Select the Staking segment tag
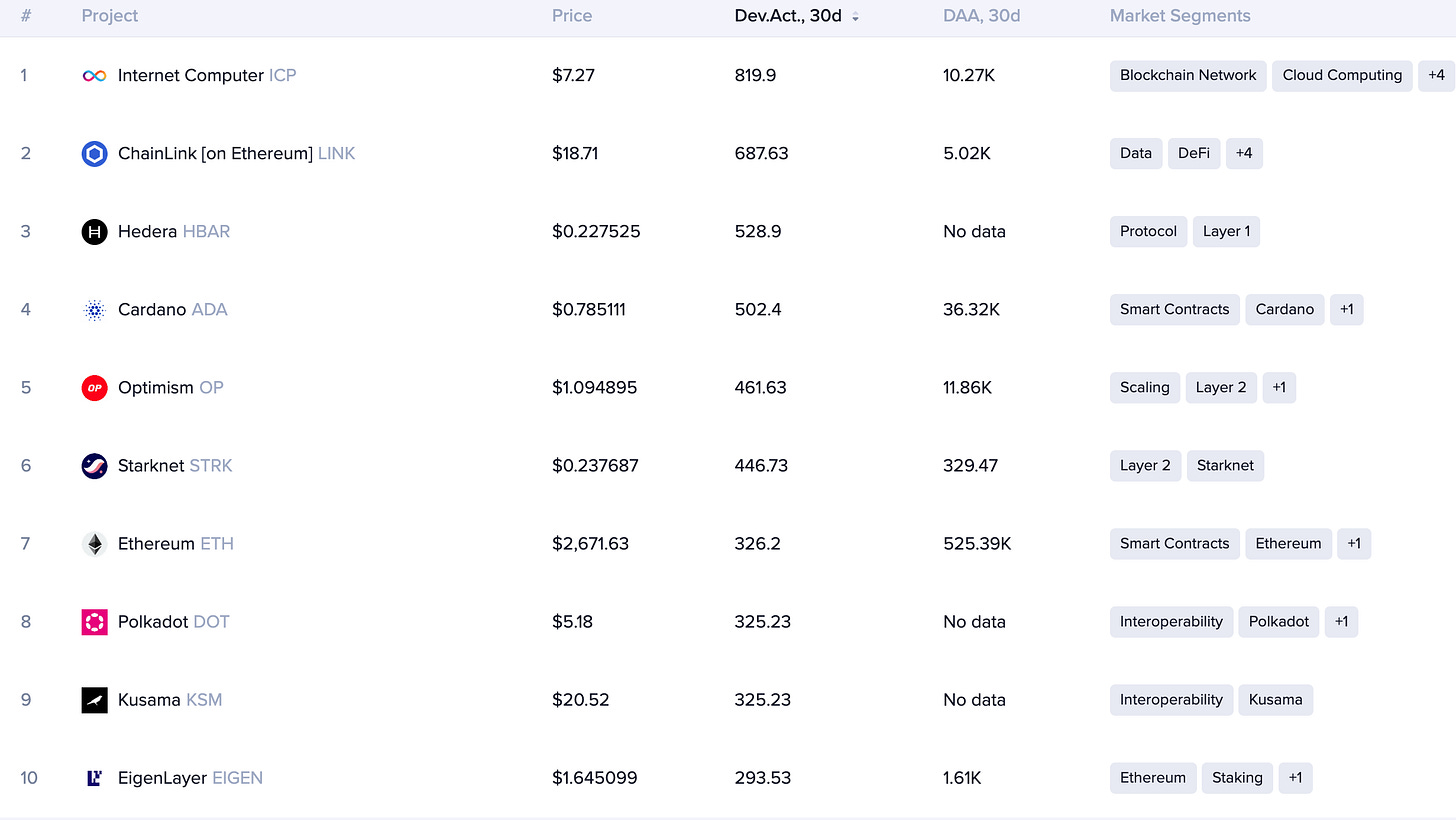The width and height of the screenshot is (1456, 820). tap(1237, 778)
